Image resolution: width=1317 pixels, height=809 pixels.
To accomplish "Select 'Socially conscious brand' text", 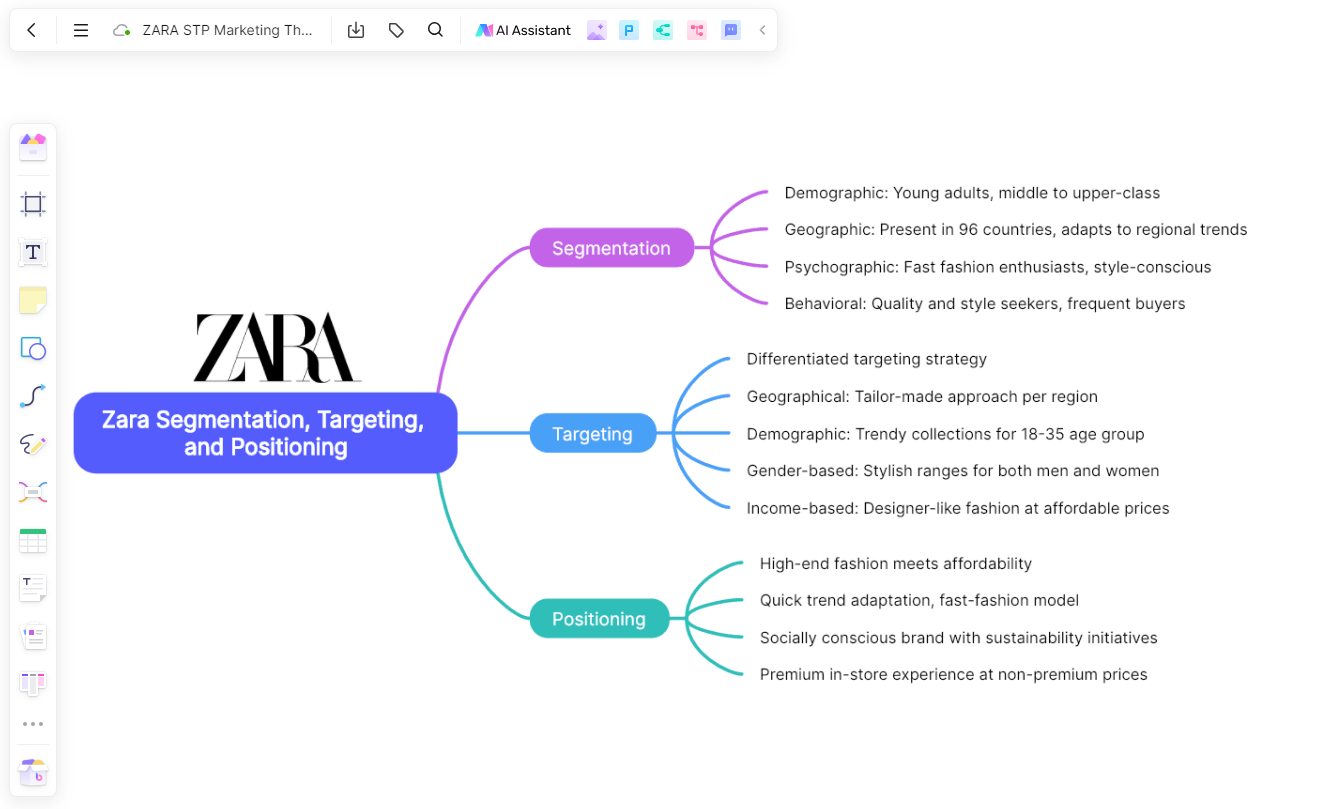I will 958,638.
